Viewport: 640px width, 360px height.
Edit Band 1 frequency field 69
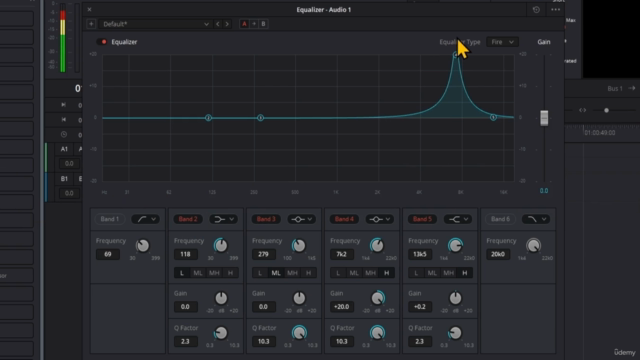(108, 254)
